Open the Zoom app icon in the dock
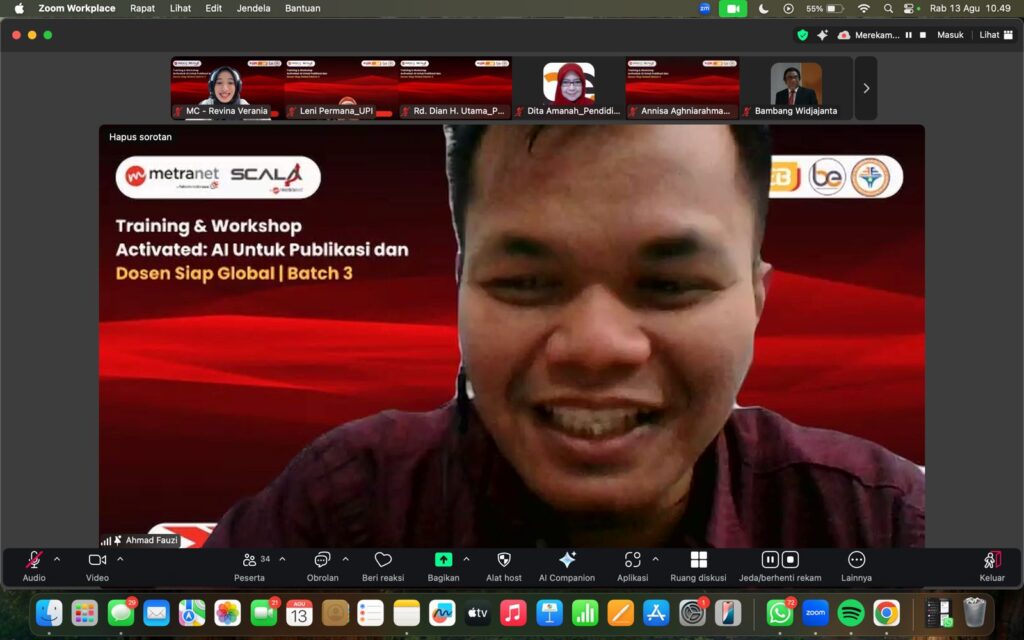 (815, 613)
